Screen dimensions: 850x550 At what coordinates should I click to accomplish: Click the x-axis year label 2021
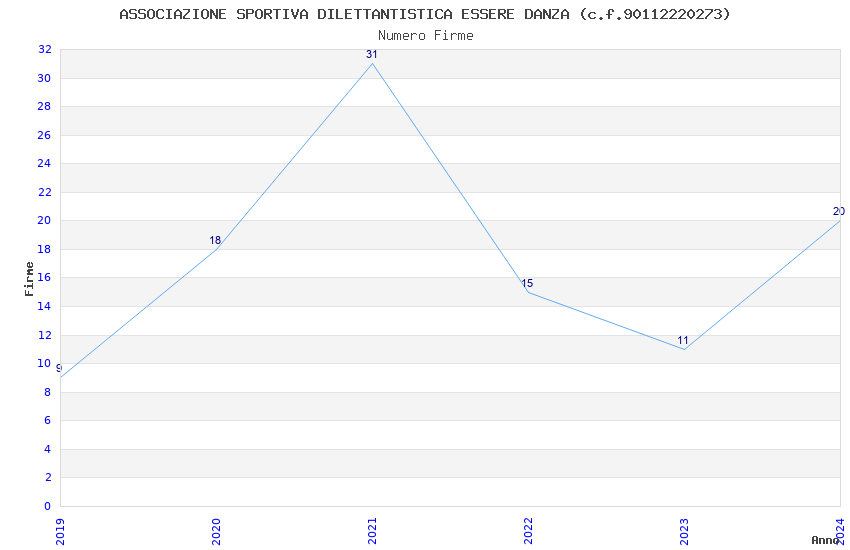(x=372, y=532)
